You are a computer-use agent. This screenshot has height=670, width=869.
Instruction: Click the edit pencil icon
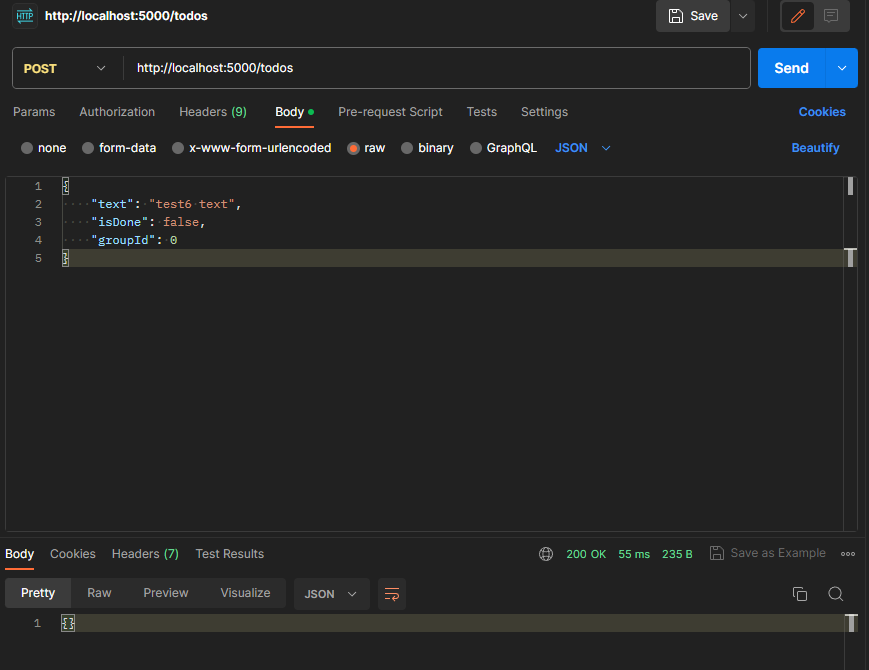pos(798,16)
